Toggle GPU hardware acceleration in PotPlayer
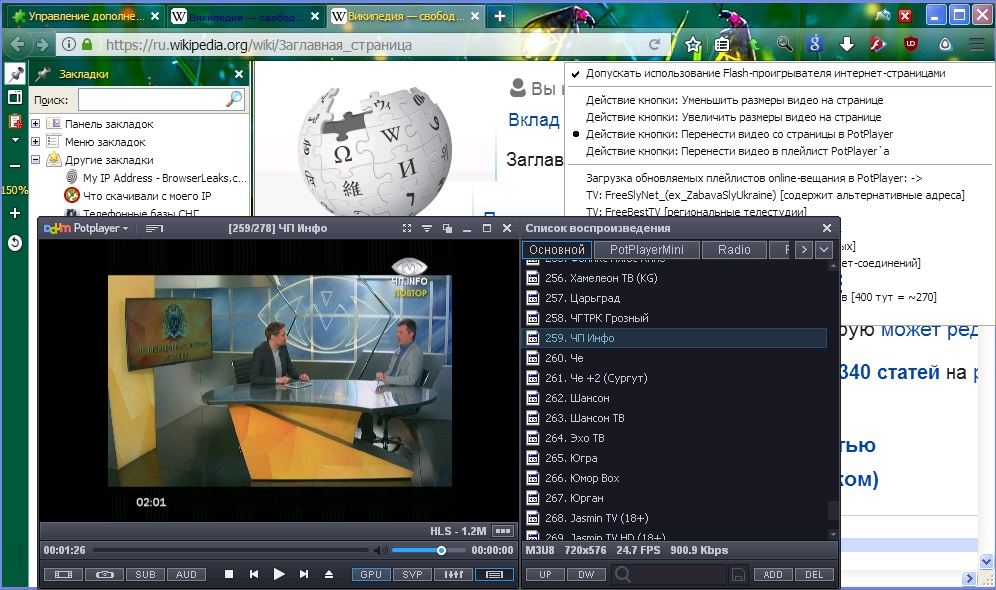Viewport: 996px width, 590px height. point(371,574)
